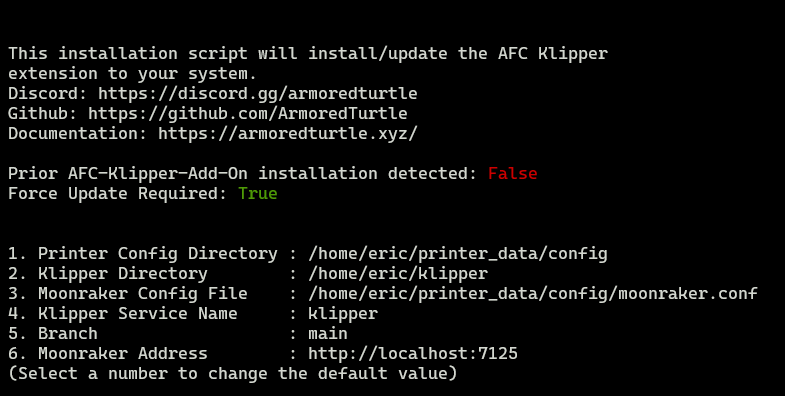Select option 1 Printer Config Directory
Screen dimensions: 785x396
click(x=307, y=253)
